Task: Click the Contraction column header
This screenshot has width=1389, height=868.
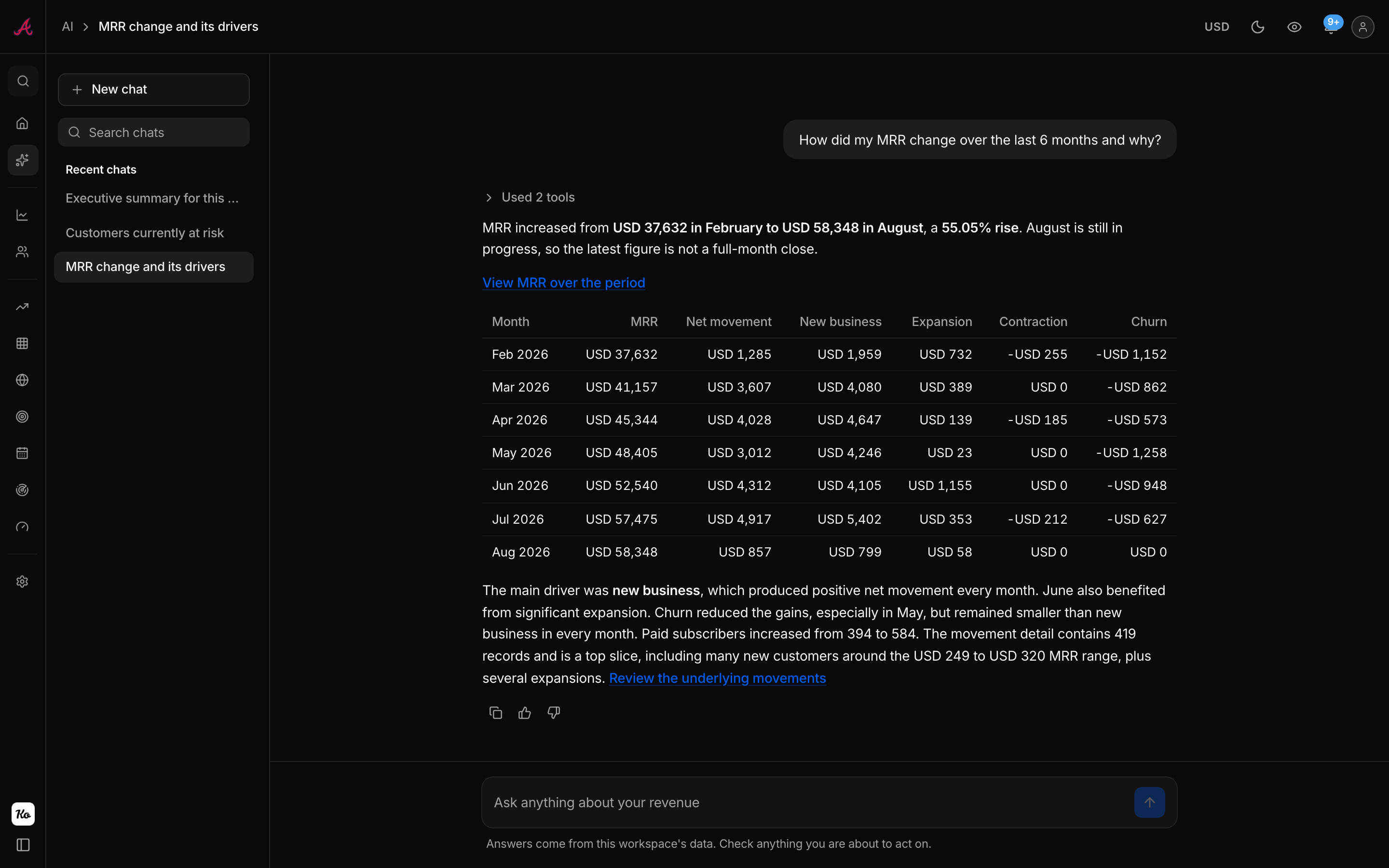Action: [x=1033, y=322]
